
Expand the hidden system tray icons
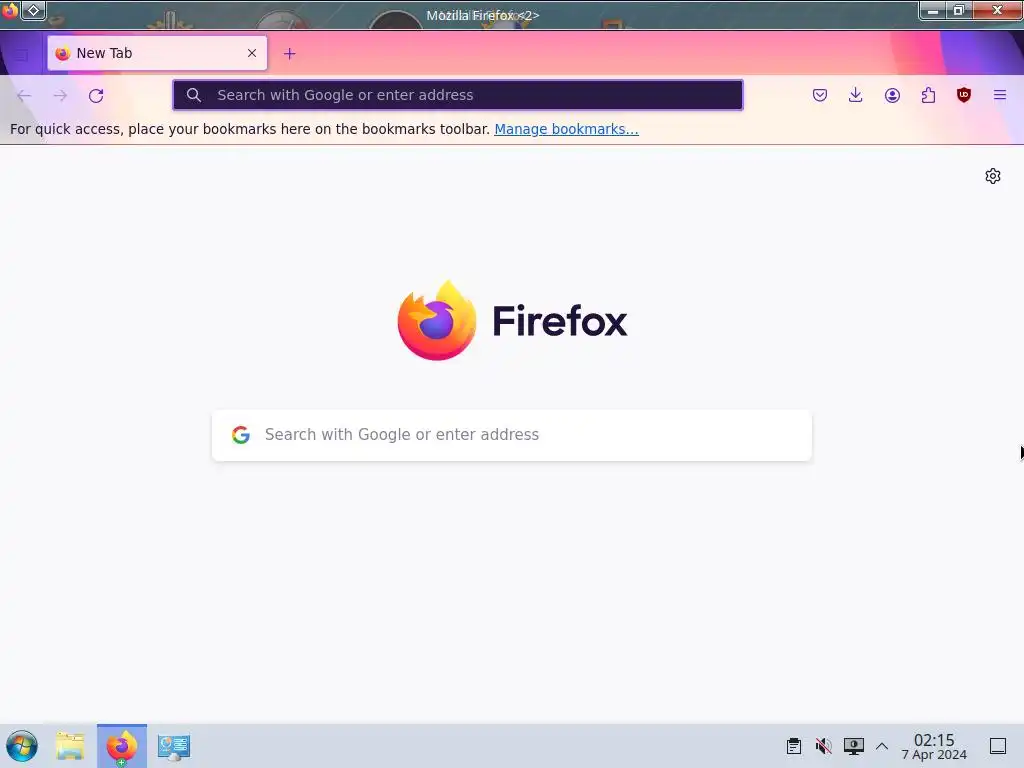pyautogui.click(x=882, y=746)
